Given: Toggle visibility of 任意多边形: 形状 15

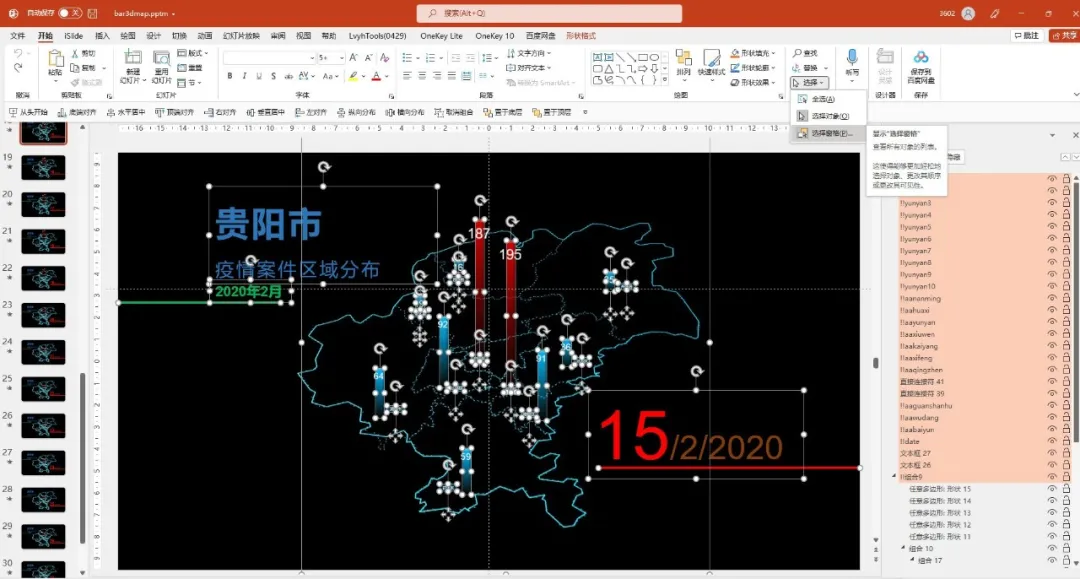Looking at the screenshot, I should tap(1052, 489).
